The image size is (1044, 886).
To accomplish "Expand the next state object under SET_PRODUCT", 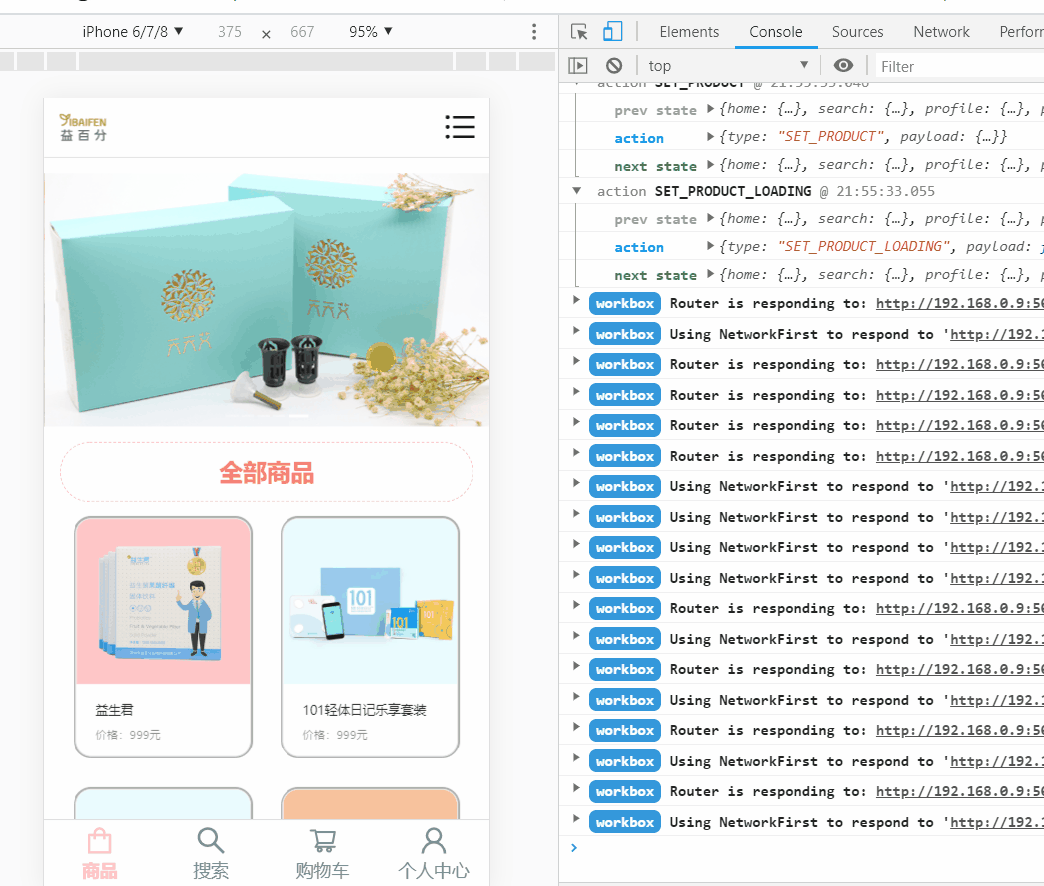I will (x=710, y=164).
